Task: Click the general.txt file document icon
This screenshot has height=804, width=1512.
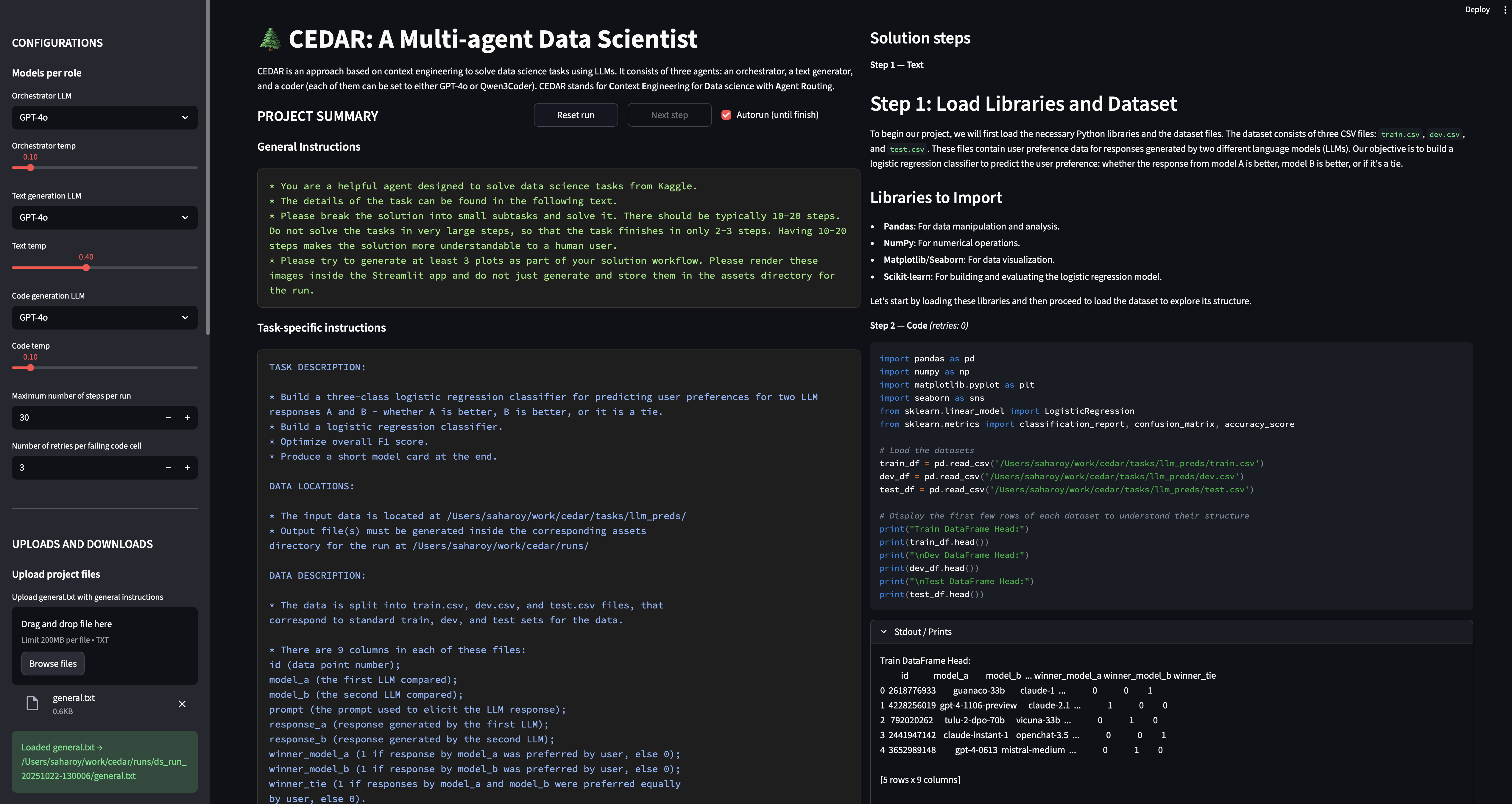Action: pyautogui.click(x=32, y=703)
